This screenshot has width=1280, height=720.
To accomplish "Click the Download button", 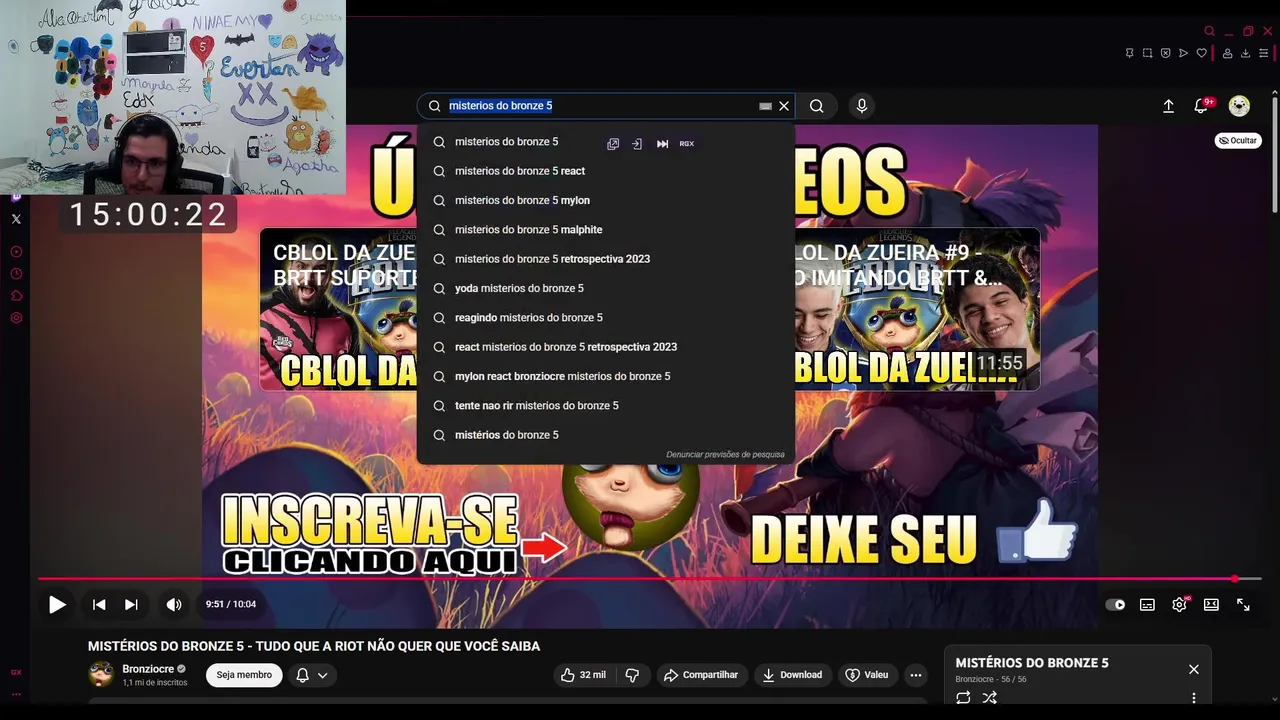I will 792,675.
